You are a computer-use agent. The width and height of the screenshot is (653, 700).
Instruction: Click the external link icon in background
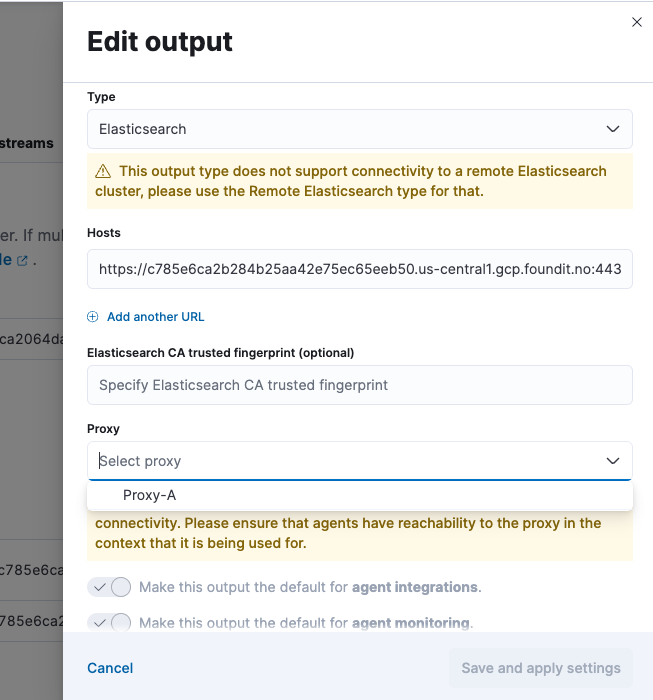pyautogui.click(x=22, y=260)
